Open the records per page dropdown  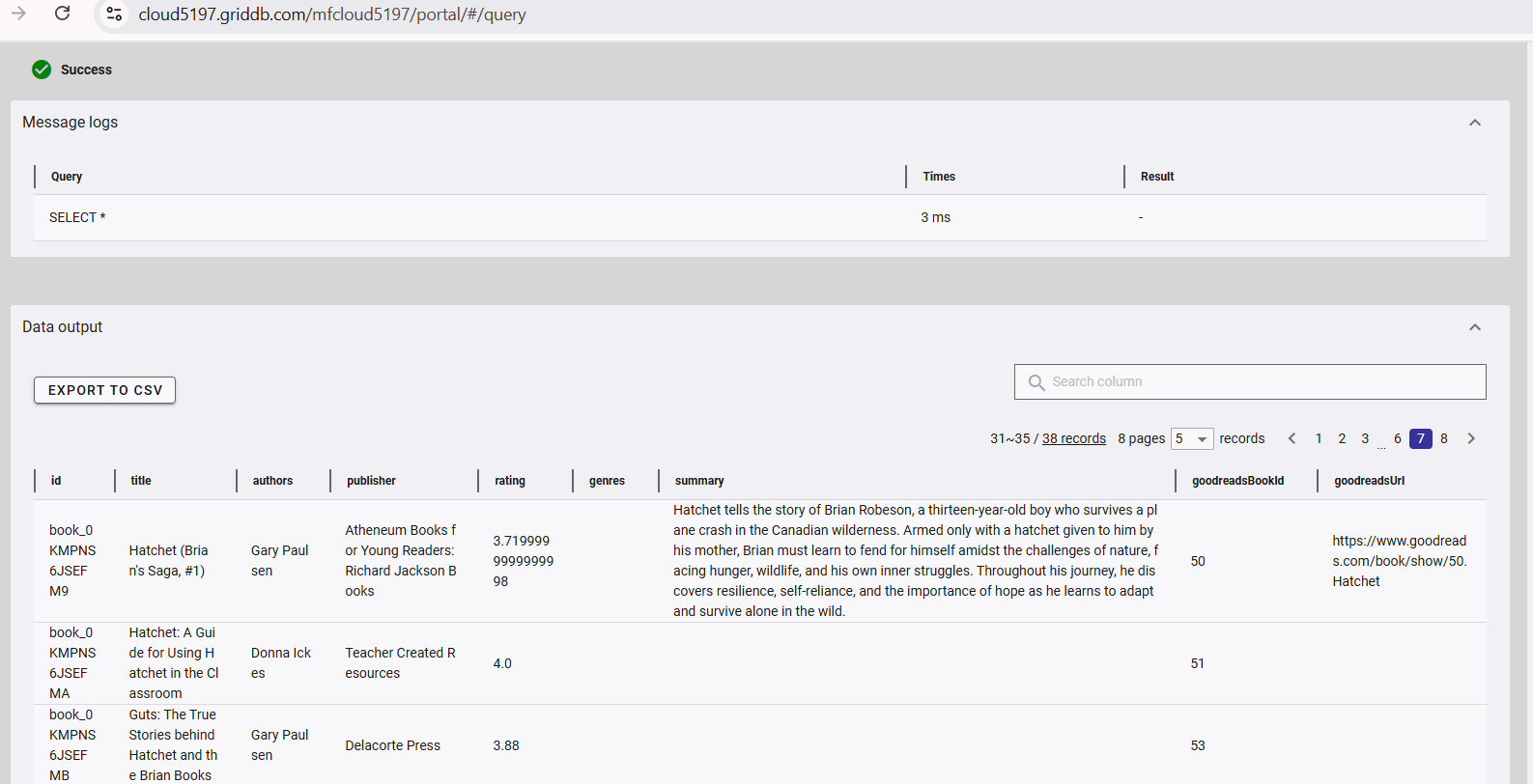[1192, 438]
